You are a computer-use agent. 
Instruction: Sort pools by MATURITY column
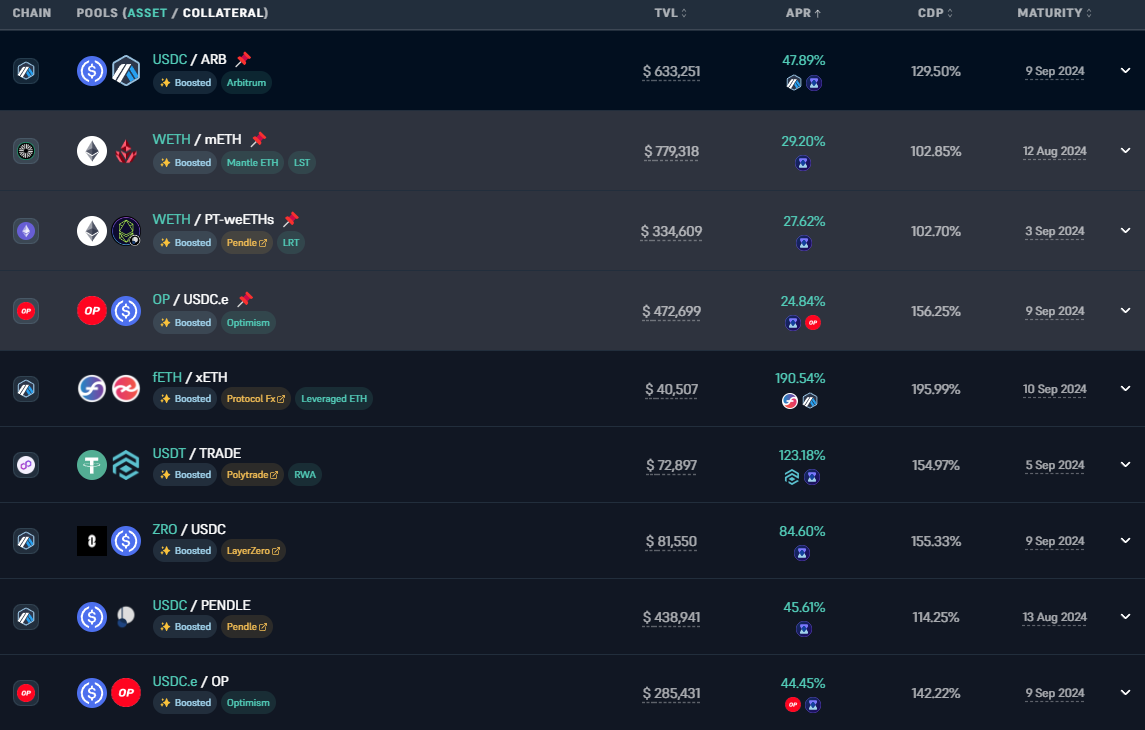pos(1054,13)
